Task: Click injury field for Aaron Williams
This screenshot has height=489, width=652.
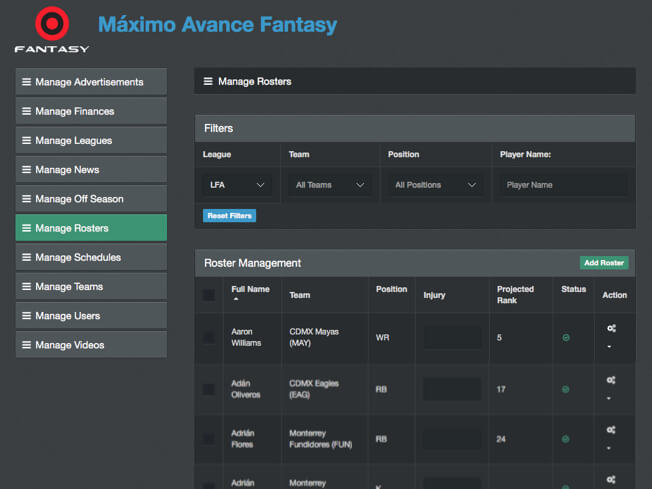Action: pos(452,338)
